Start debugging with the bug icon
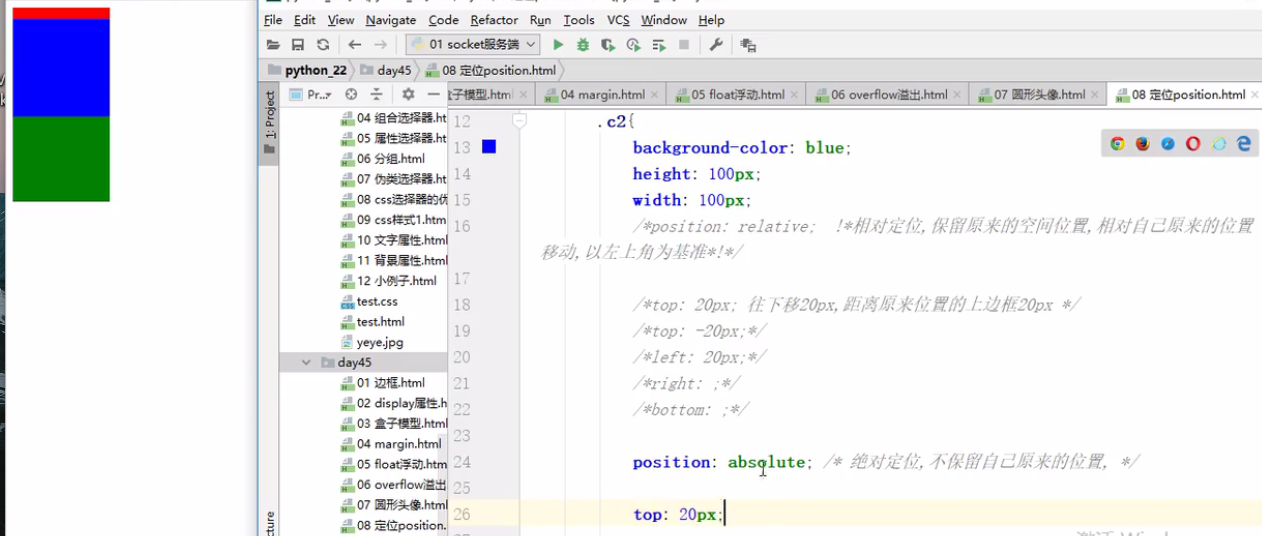Image resolution: width=1262 pixels, height=536 pixels. 583,45
